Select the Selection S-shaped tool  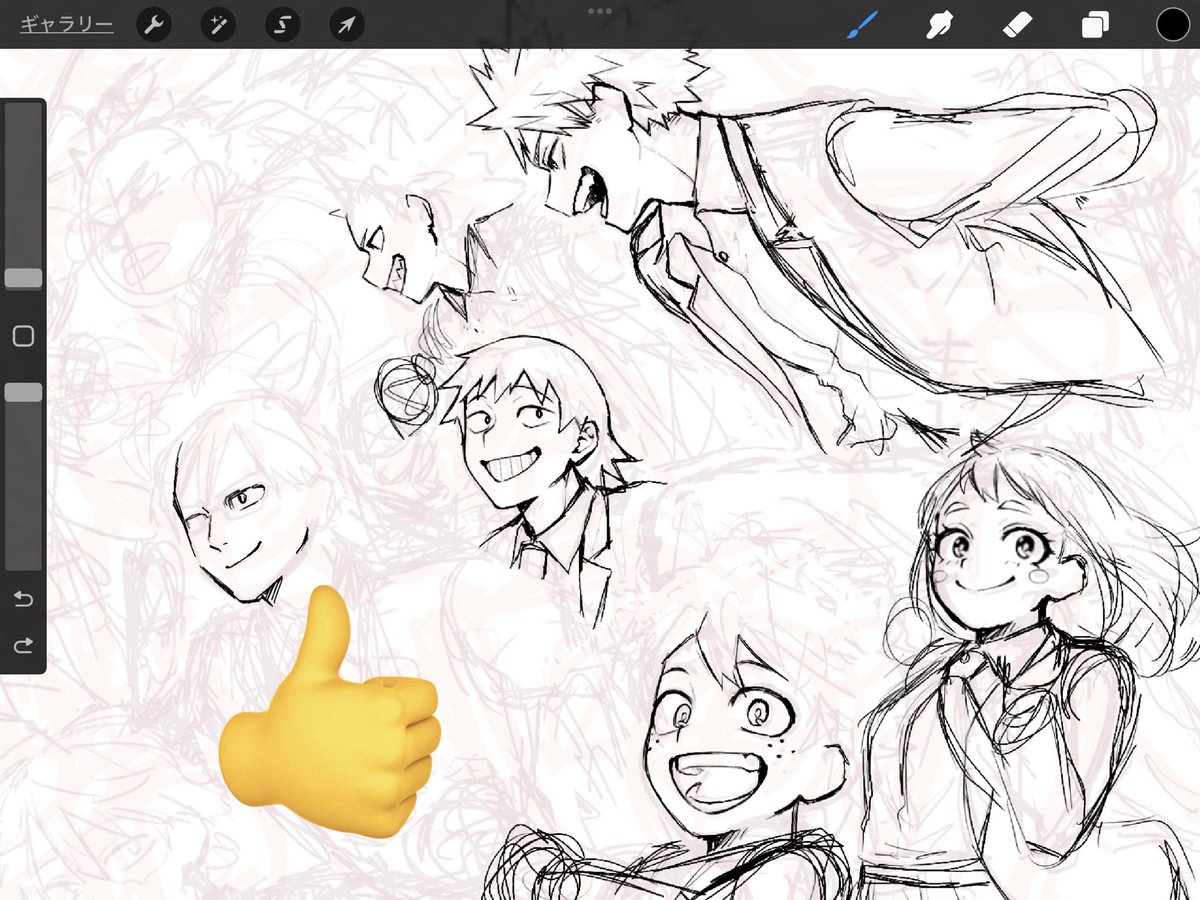[283, 25]
